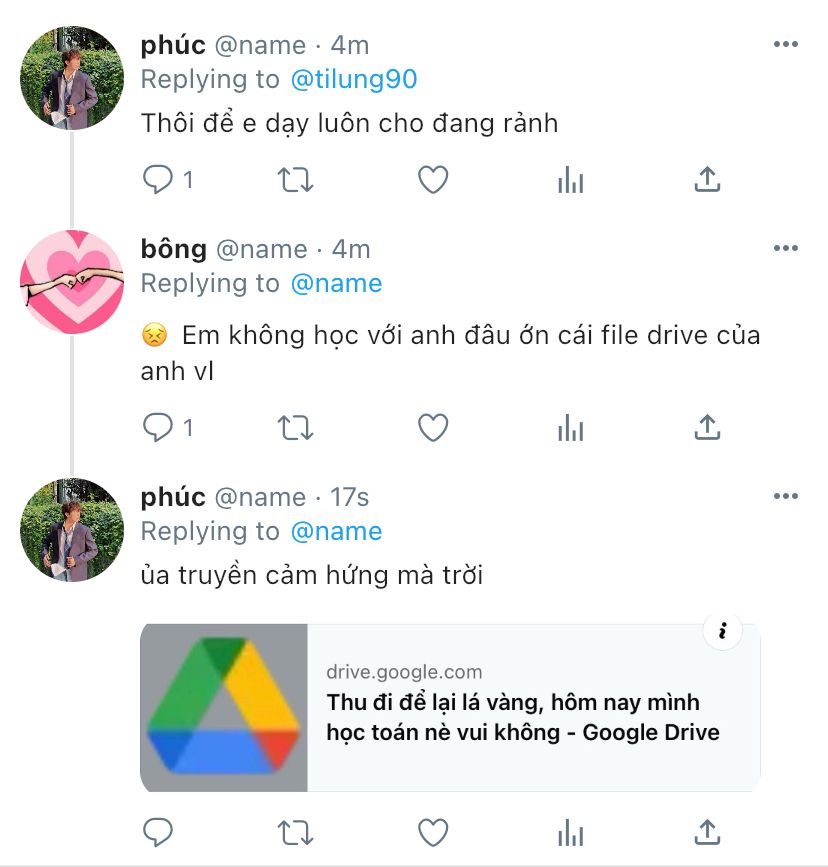Reply to bông's tweet
Viewport: 828px width, 867px height.
tap(159, 428)
